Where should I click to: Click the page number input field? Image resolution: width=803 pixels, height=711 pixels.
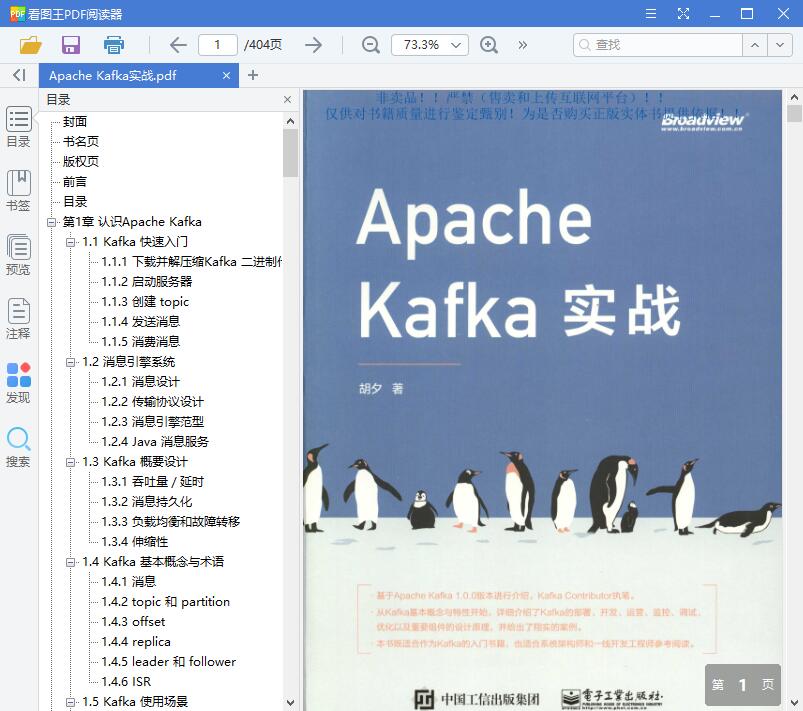point(218,45)
